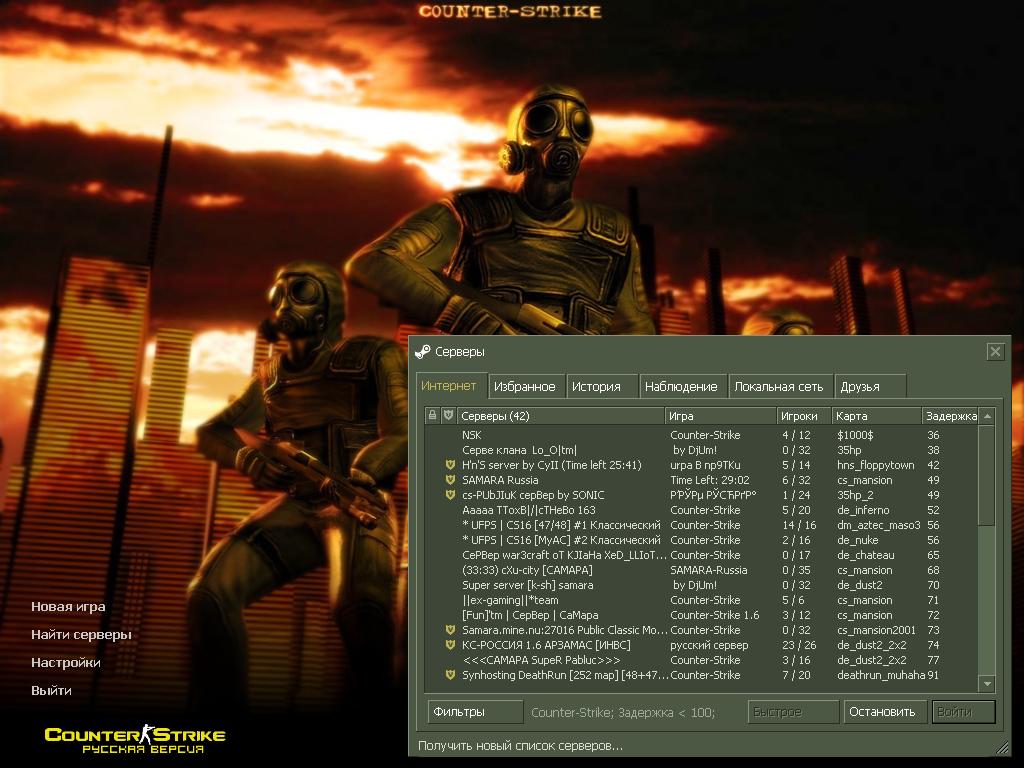Select the NSK server row
The height and width of the screenshot is (768, 1024).
click(701, 435)
